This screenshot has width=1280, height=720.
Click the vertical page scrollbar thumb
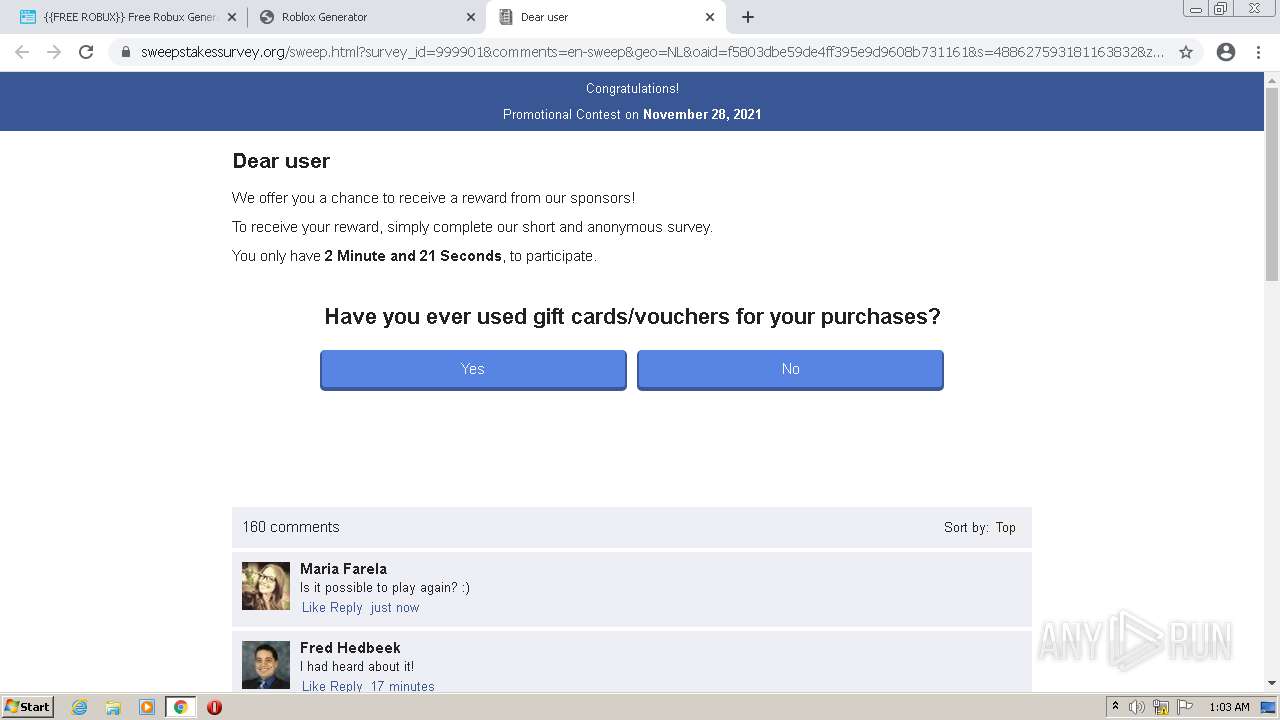1272,184
